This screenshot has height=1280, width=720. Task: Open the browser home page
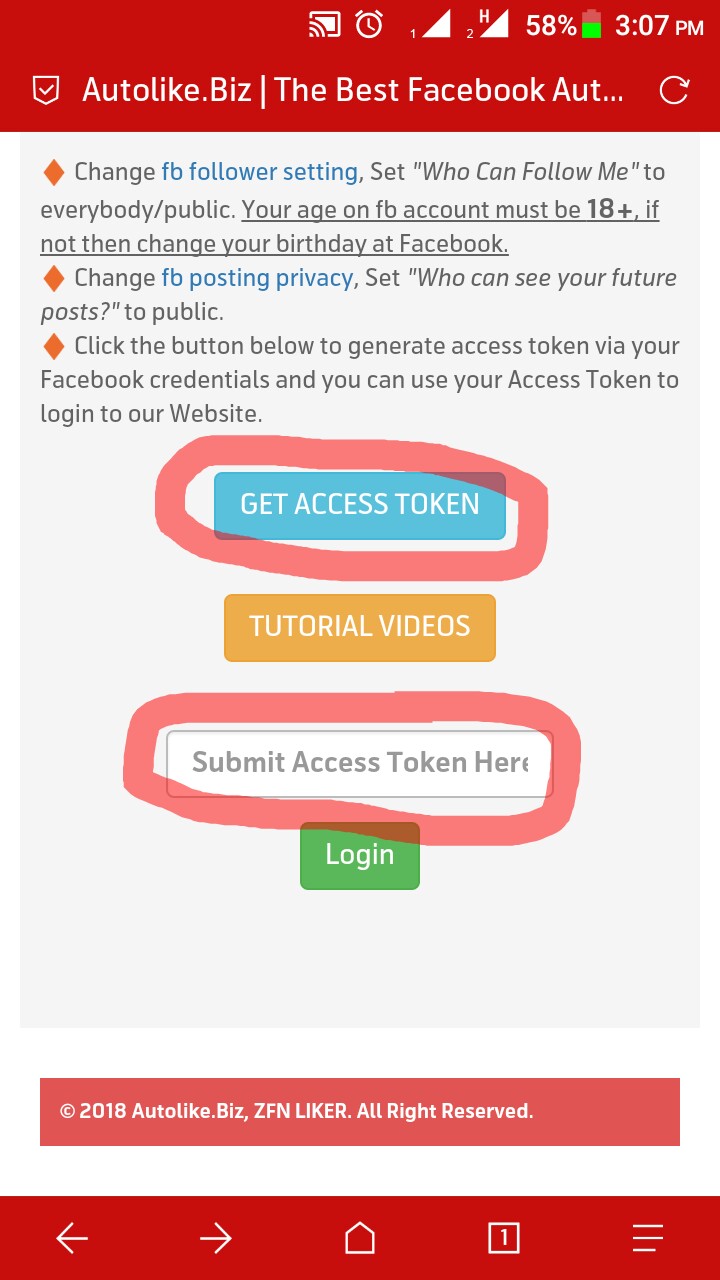click(360, 1238)
